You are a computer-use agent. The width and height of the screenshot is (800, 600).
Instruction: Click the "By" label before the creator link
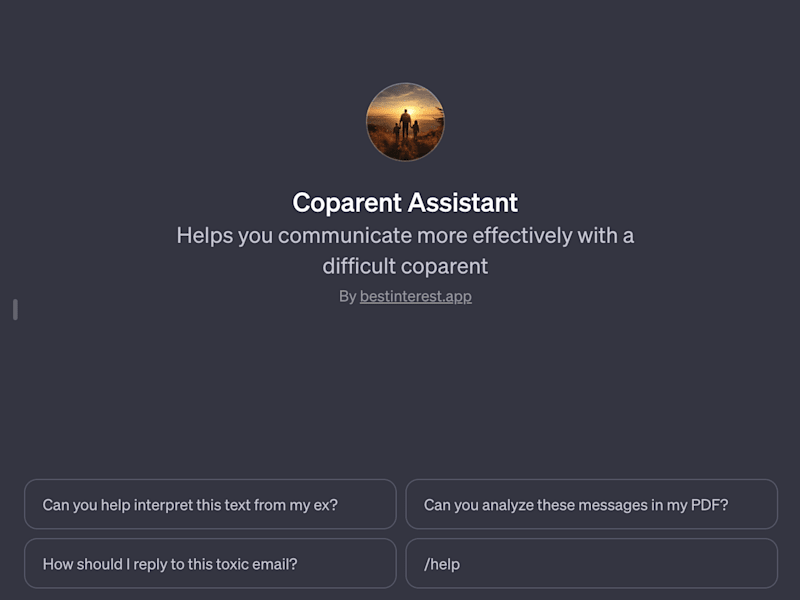point(347,296)
